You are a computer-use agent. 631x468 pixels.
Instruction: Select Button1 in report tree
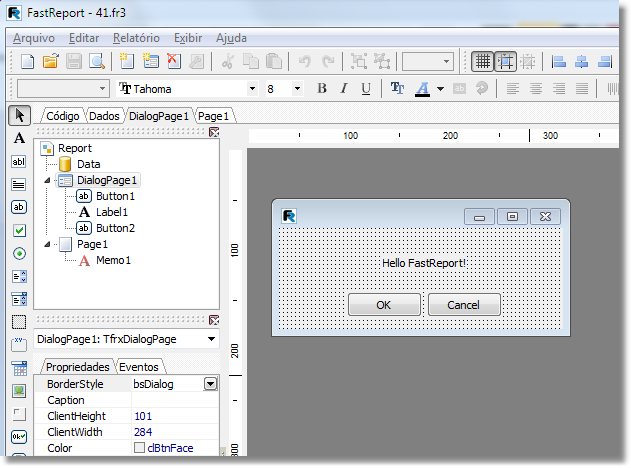tap(115, 196)
